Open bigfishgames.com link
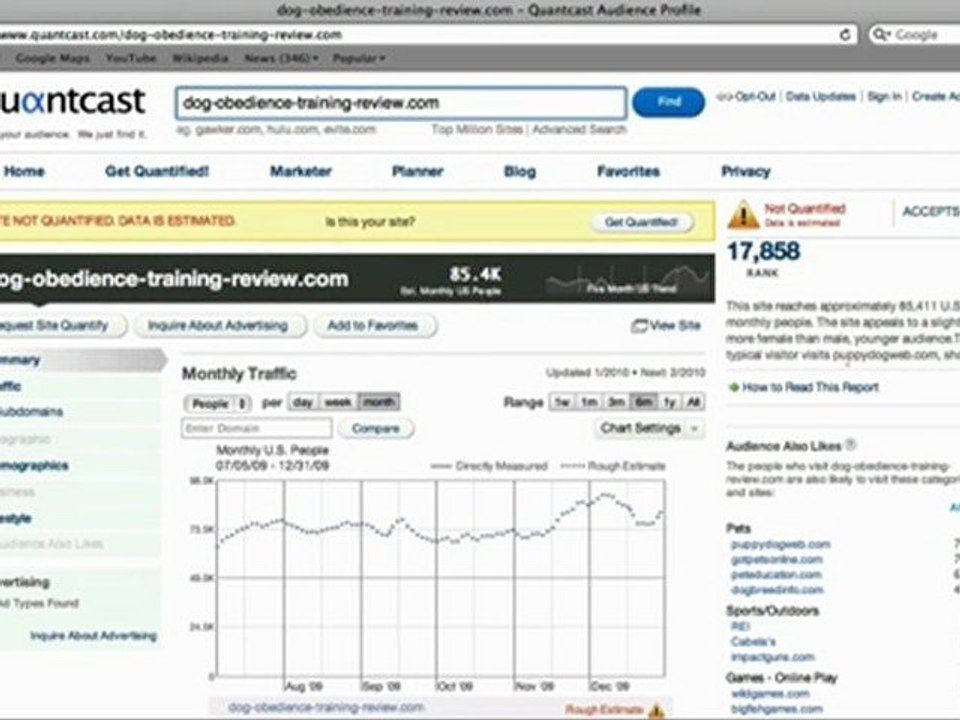This screenshot has height=720, width=960. 776,709
